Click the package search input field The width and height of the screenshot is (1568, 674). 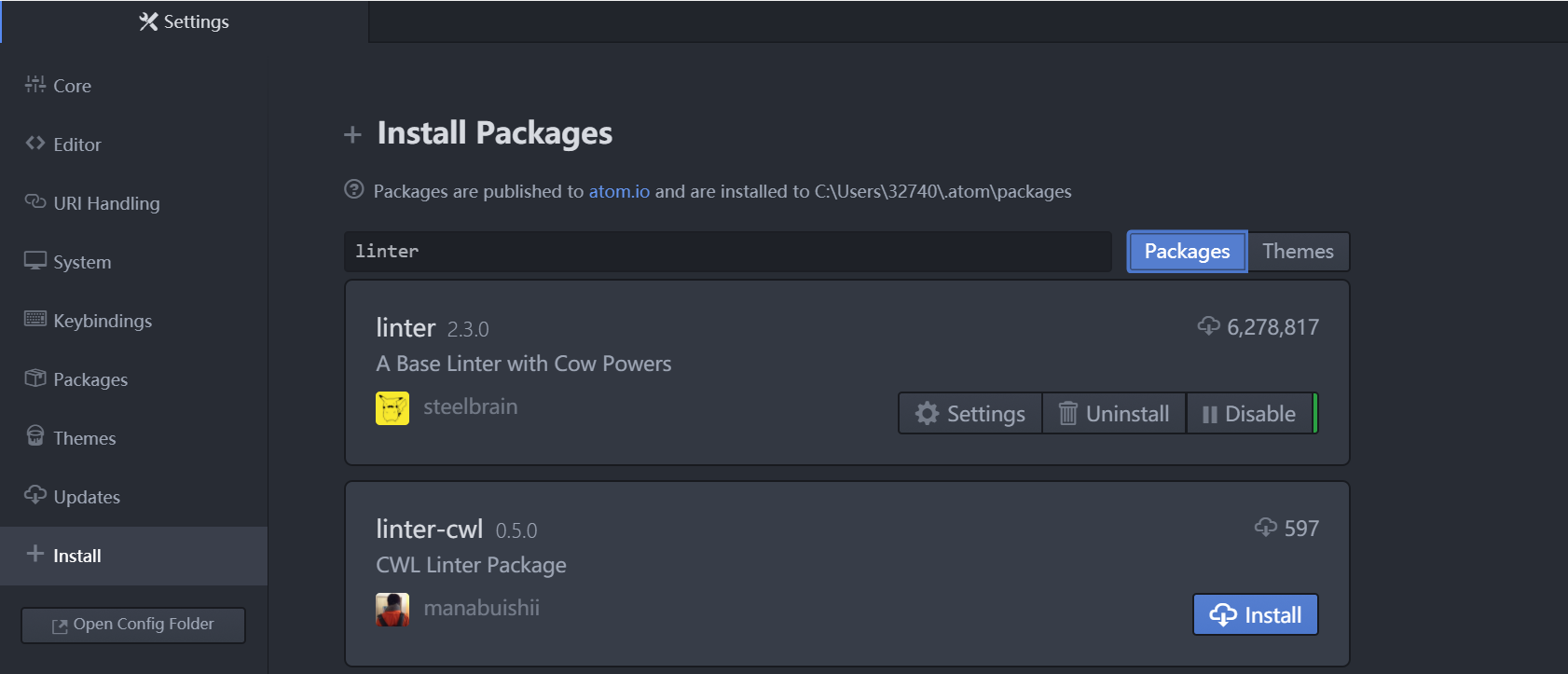[727, 252]
